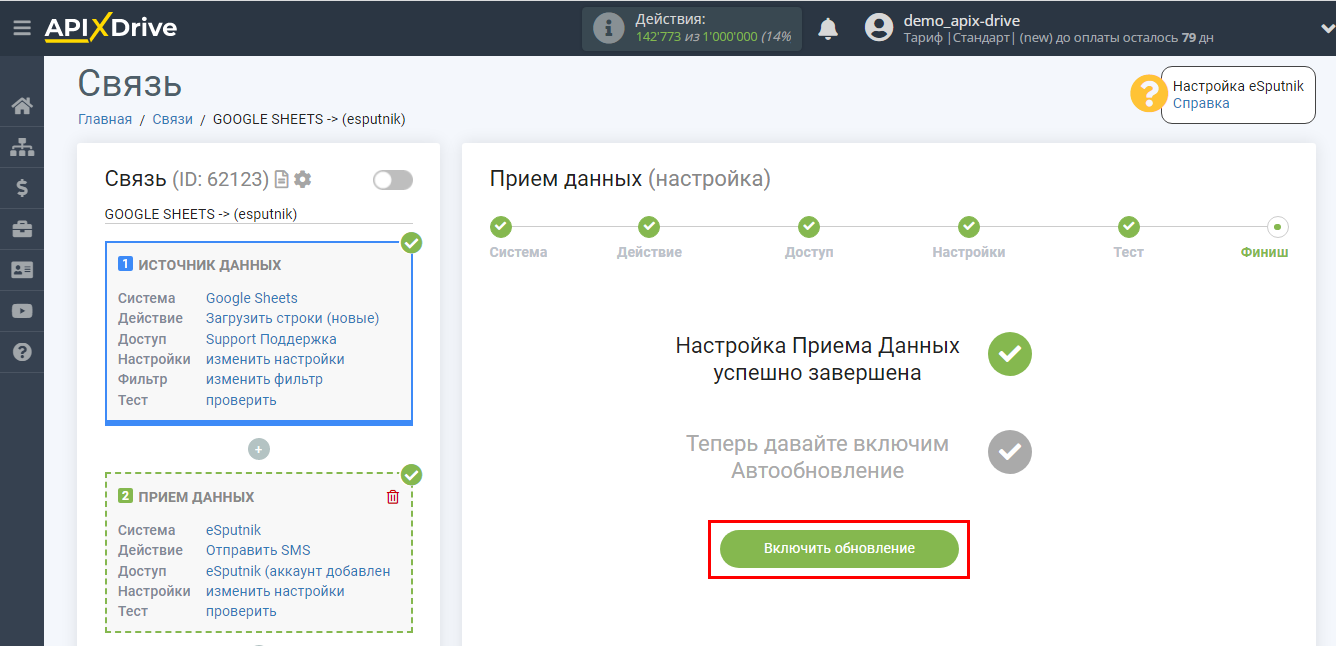Delete the Прием данных block with the trash icon
Viewport: 1336px width, 646px height.
pyautogui.click(x=393, y=497)
